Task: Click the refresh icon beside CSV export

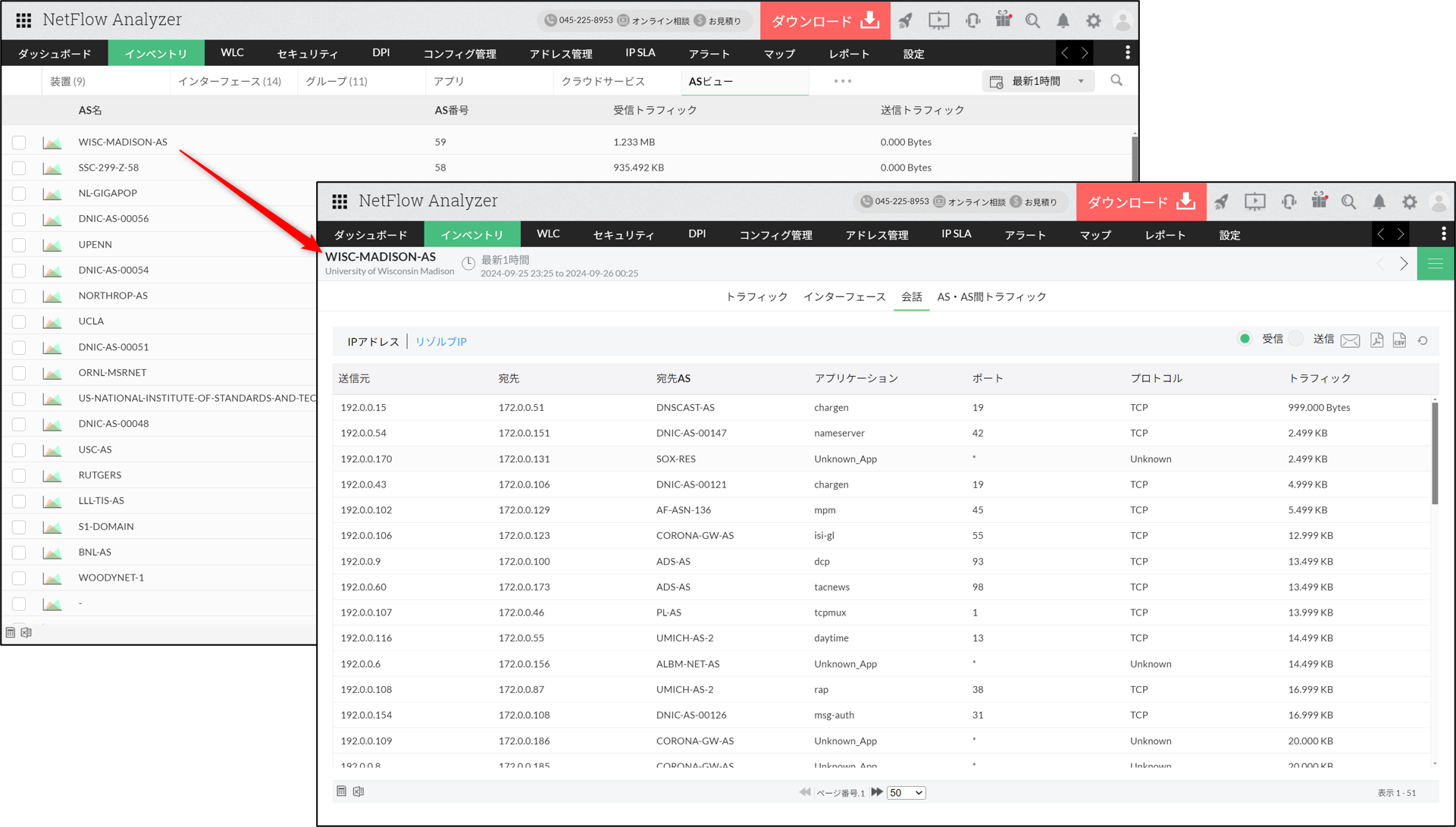Action: (x=1423, y=340)
